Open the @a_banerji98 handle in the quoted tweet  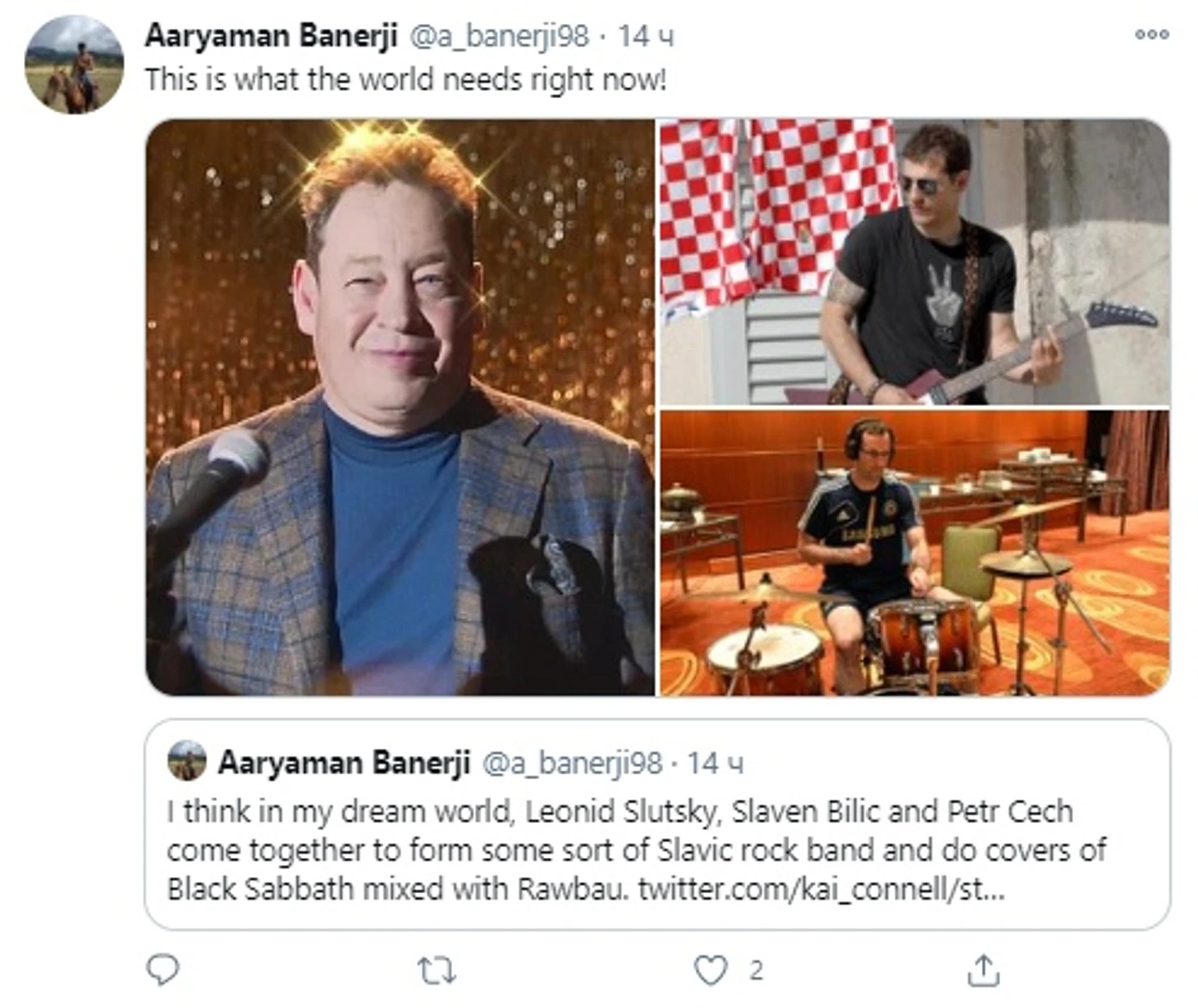pyautogui.click(x=572, y=763)
